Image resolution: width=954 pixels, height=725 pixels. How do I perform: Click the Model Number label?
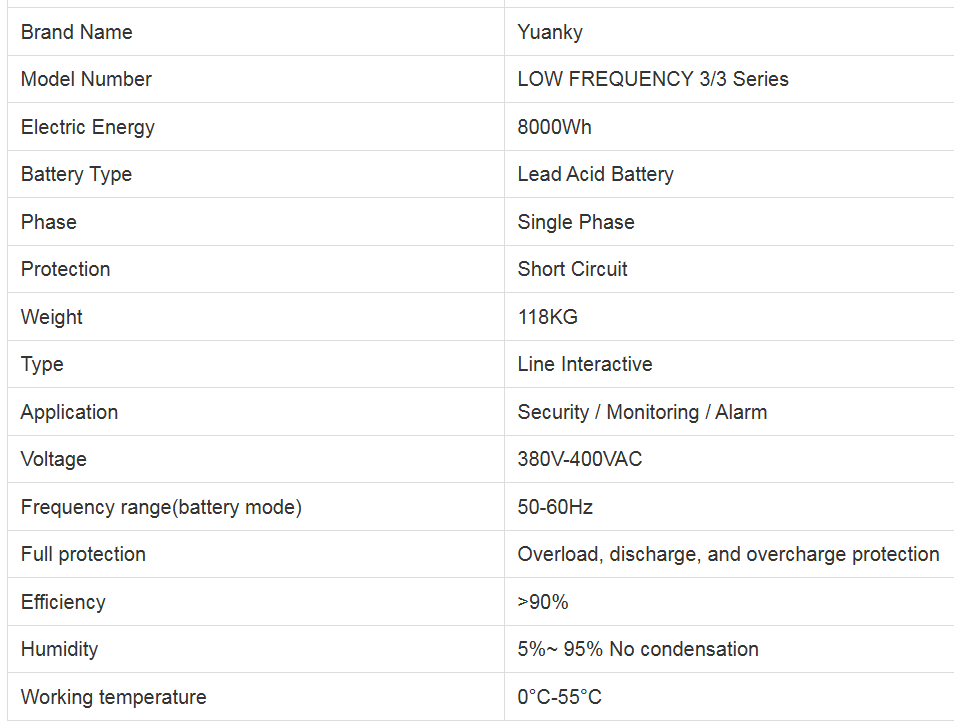[x=86, y=79]
